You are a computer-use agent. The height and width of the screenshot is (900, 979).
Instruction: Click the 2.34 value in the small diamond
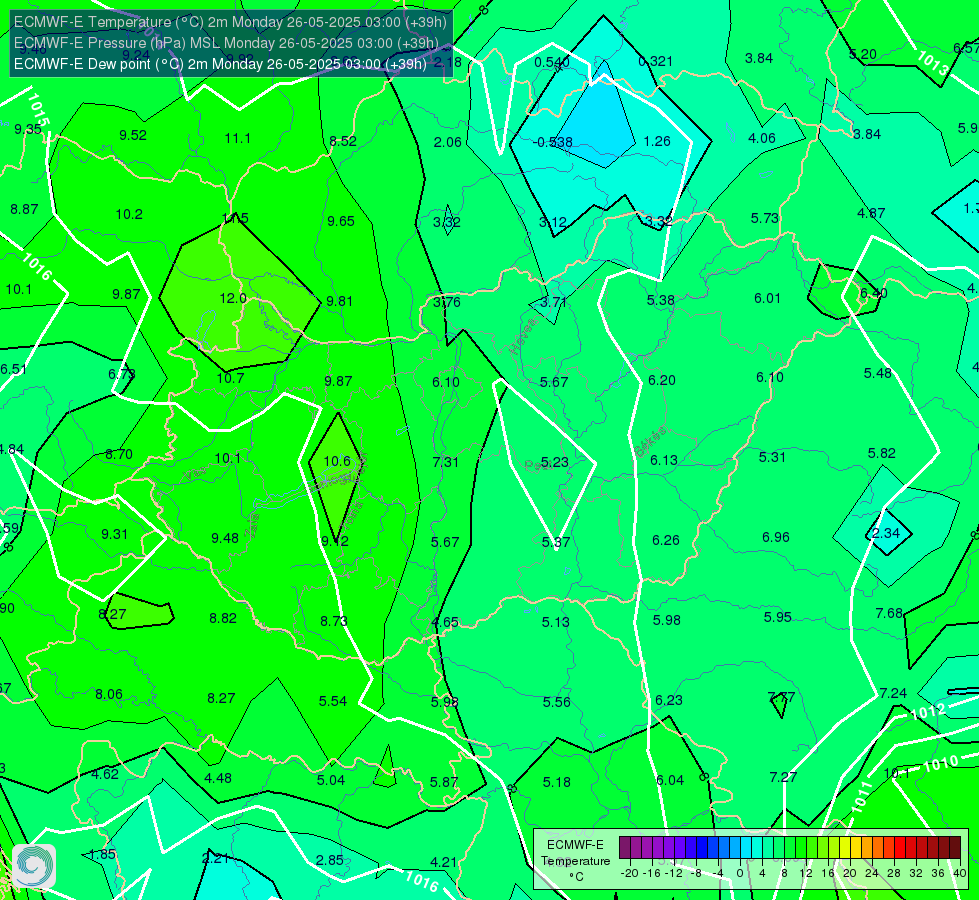point(885,533)
